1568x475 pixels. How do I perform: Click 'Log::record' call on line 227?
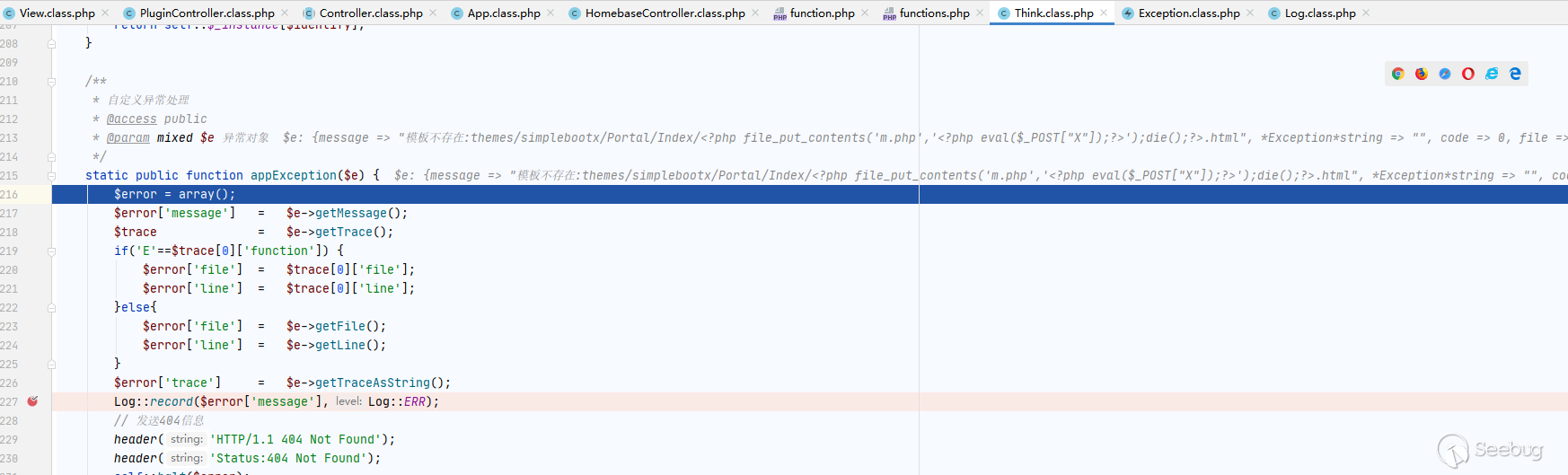[x=154, y=401]
